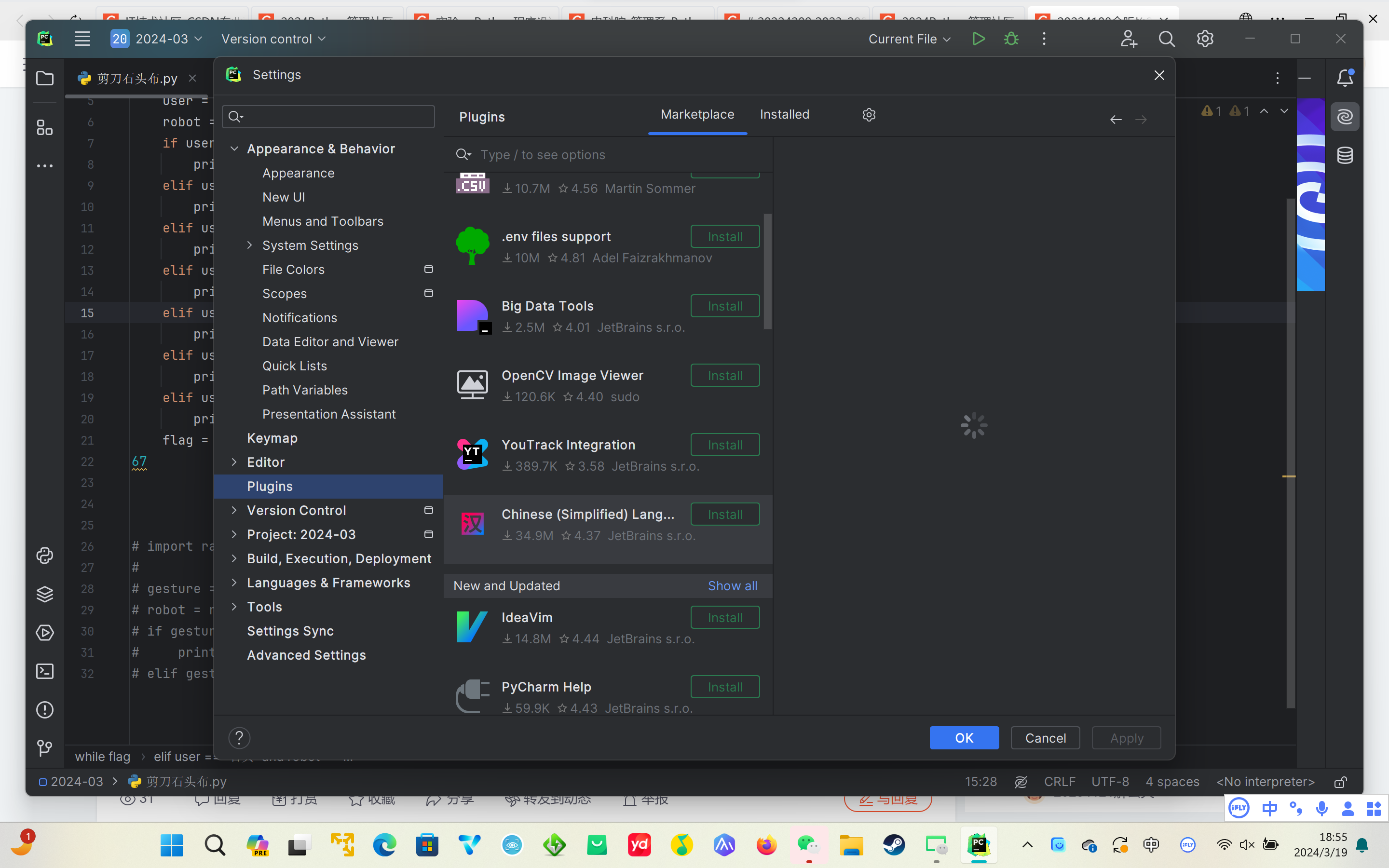Viewport: 1389px width, 868px height.
Task: Open Notifications bell icon
Action: 1345,78
